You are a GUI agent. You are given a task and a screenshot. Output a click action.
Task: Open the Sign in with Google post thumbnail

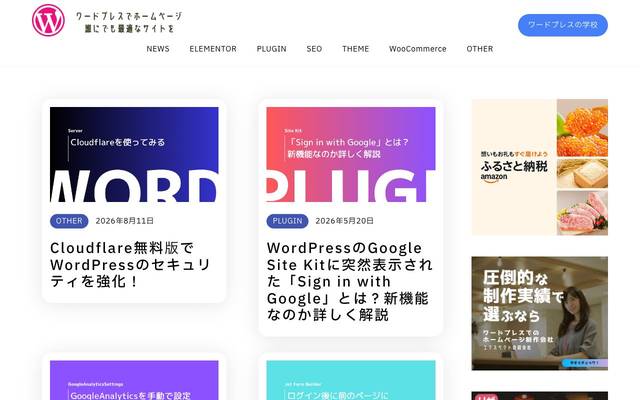pos(351,155)
